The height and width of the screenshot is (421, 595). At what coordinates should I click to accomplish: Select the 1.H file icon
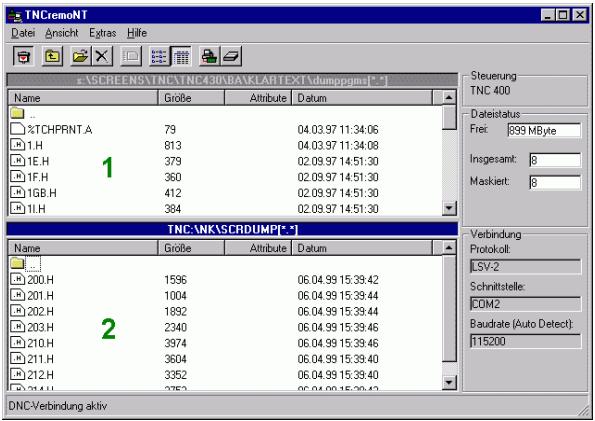17,145
